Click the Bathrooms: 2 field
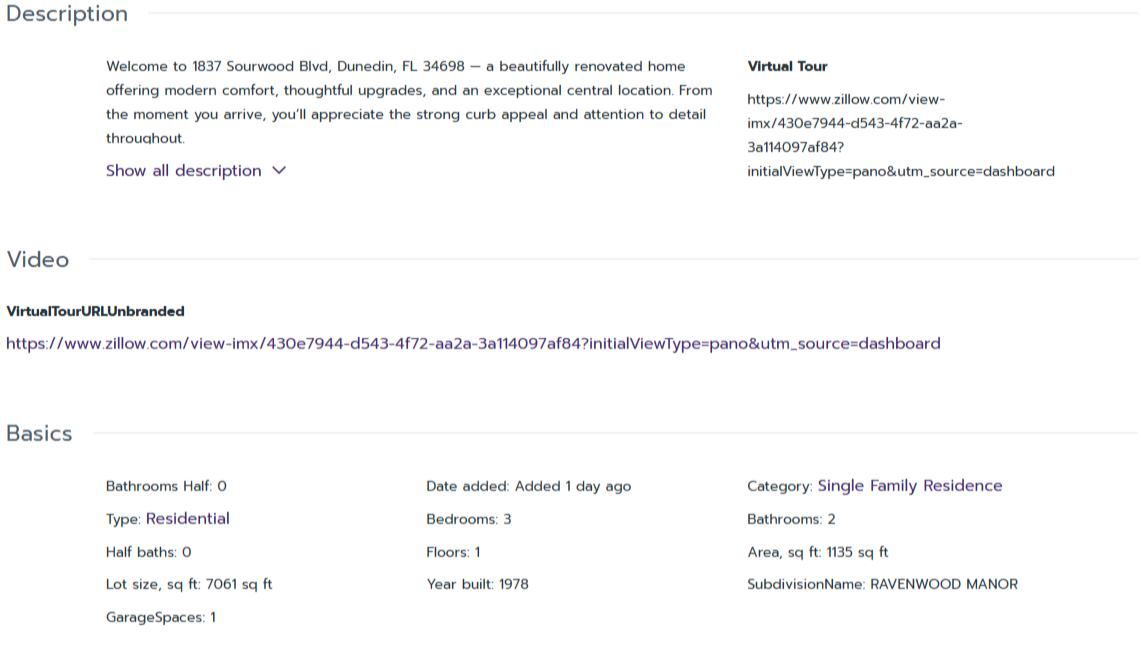This screenshot has width=1141, height=670. point(791,520)
